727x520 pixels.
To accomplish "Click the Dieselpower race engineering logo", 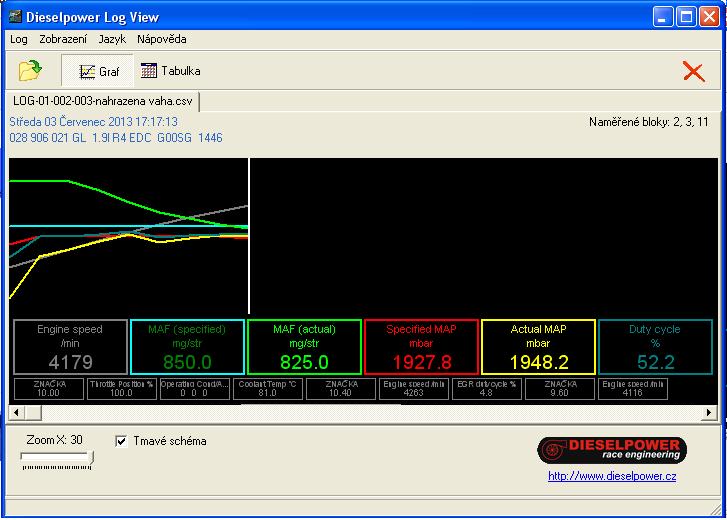I will [x=612, y=450].
